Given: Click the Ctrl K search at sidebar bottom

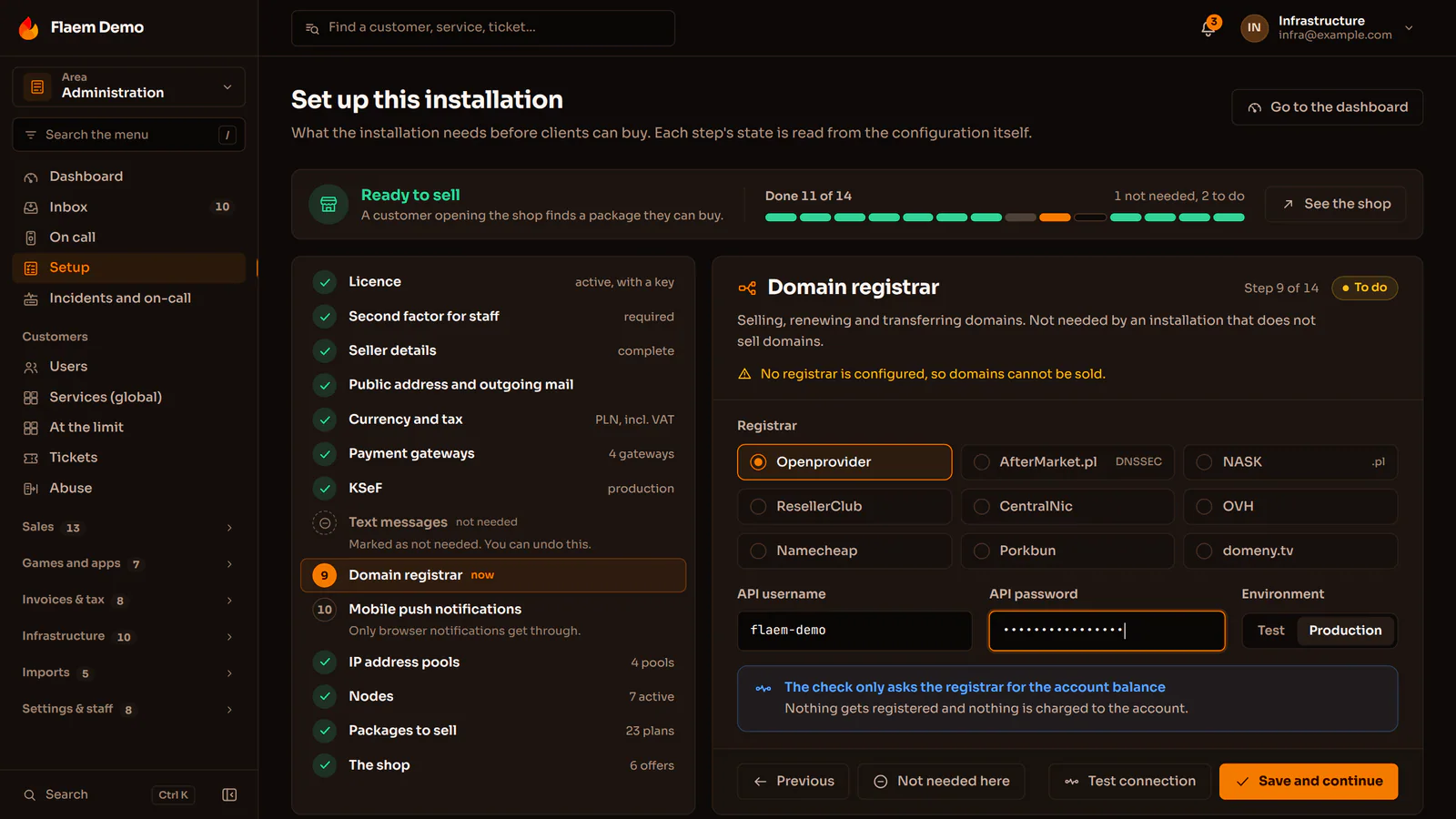Looking at the screenshot, I should coord(109,795).
